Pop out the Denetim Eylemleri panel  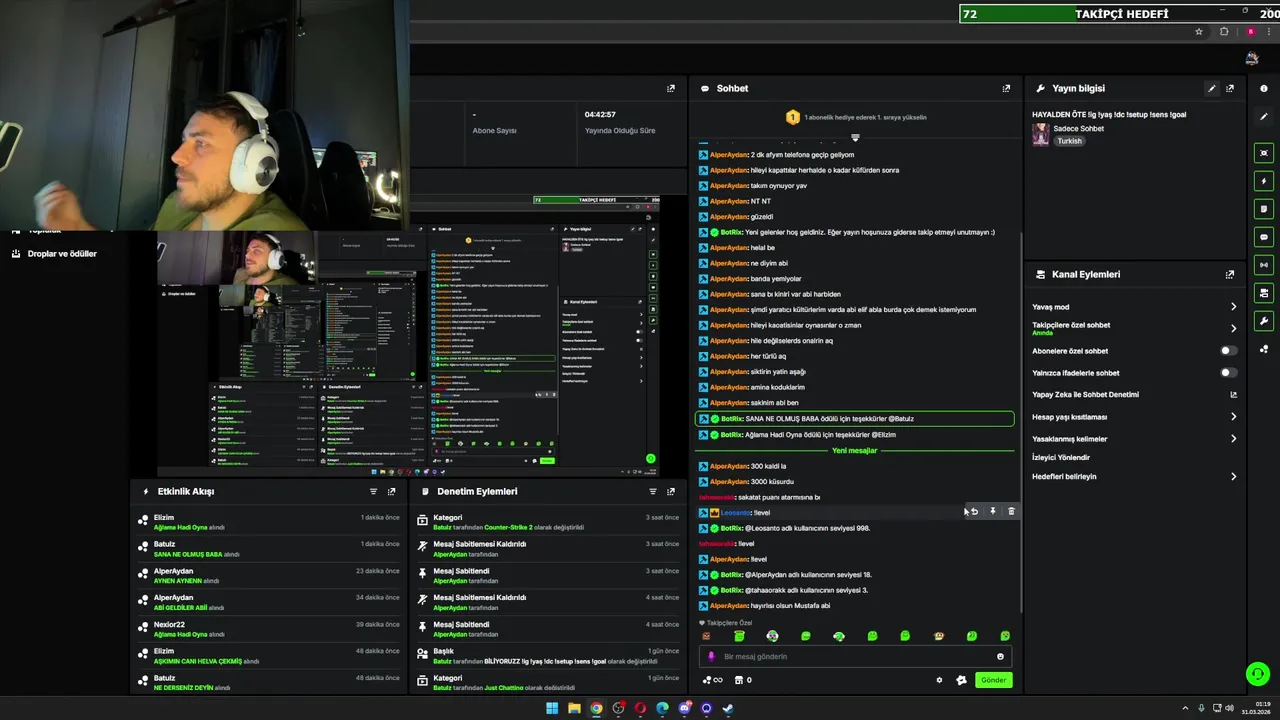pos(671,491)
